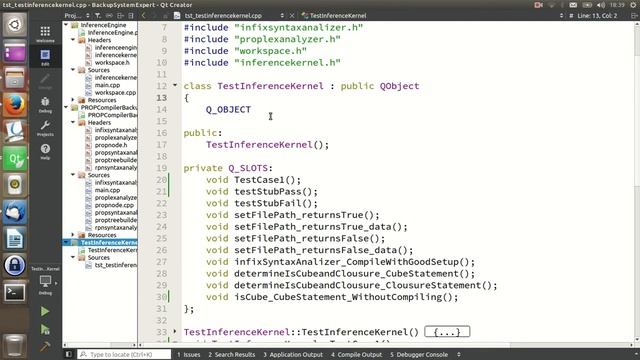Open the TestInferenceKernel symbol dropdown
640x360 pixels.
433,16
